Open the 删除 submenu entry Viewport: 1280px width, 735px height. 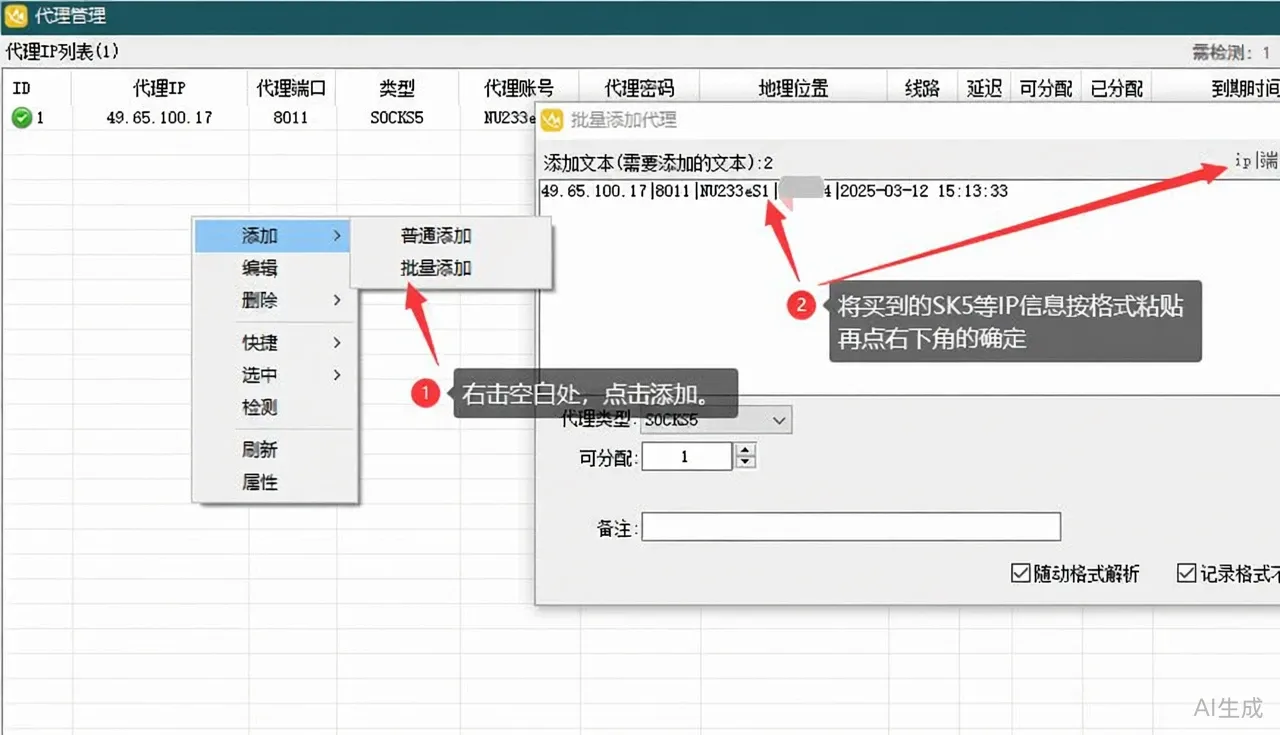272,300
